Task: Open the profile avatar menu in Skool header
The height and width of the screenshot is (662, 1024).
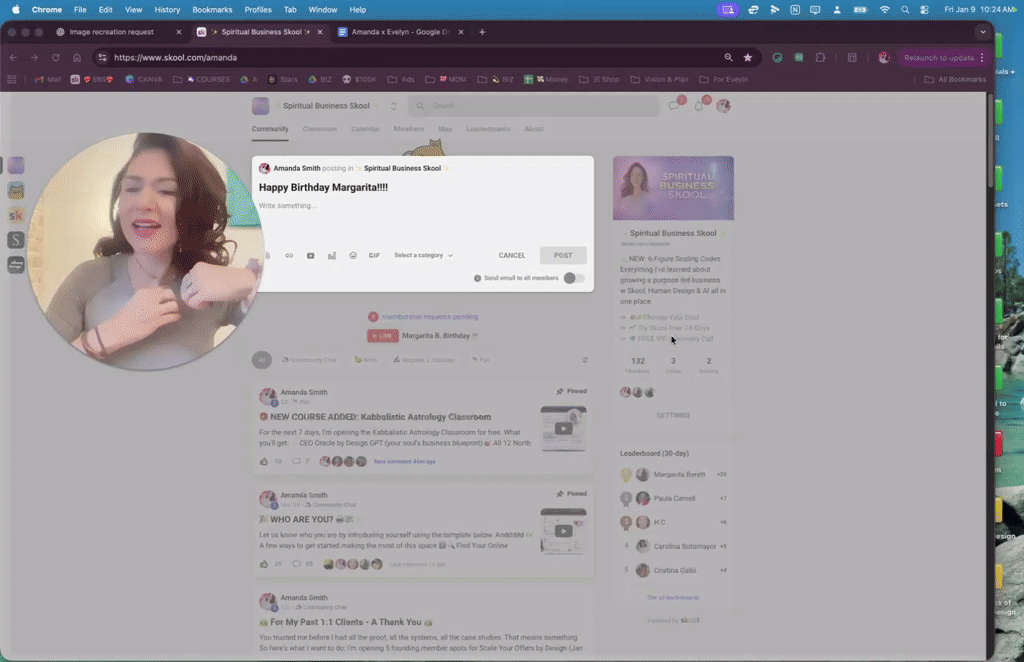Action: point(723,106)
